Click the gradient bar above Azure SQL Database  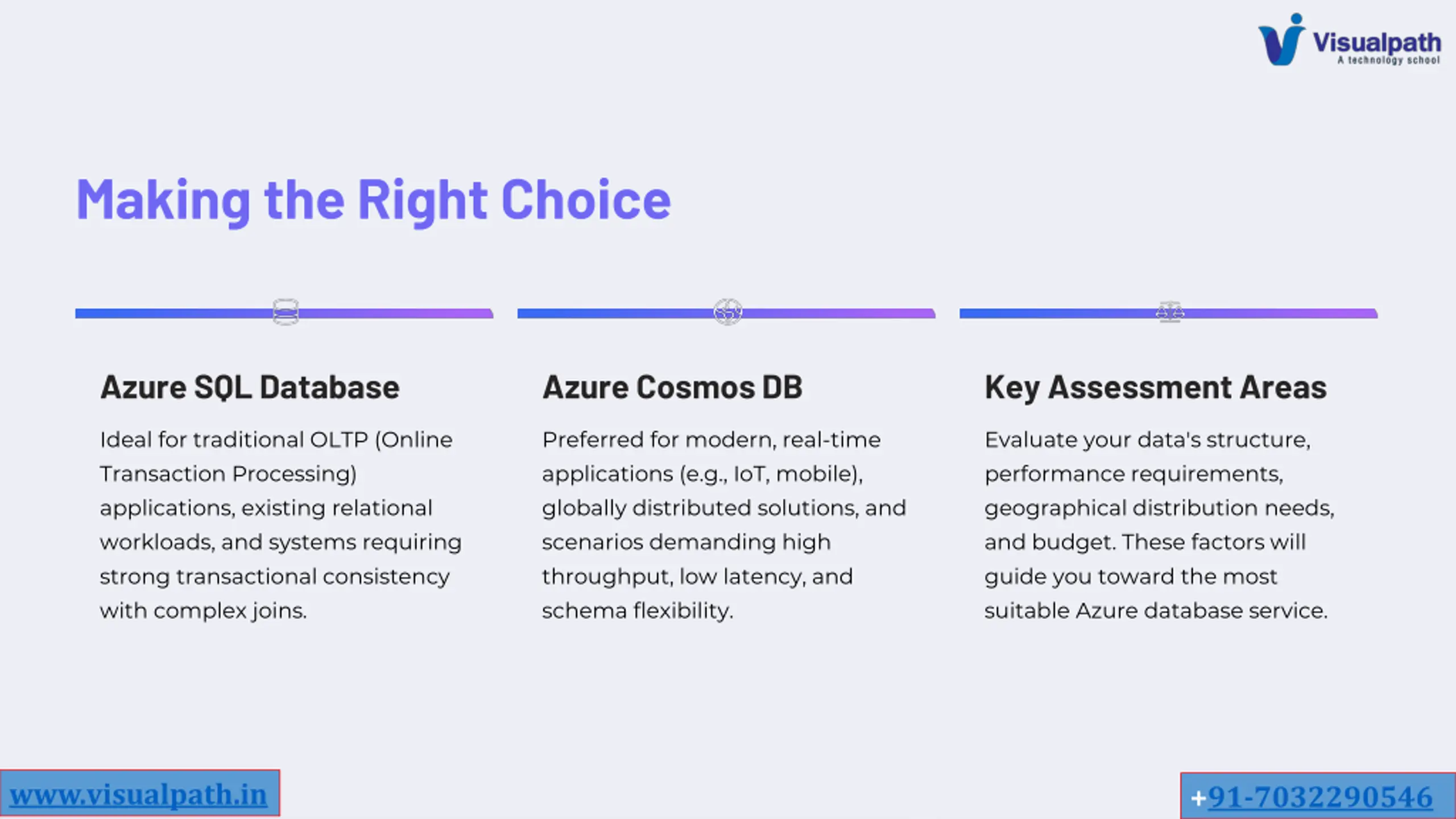(284, 313)
